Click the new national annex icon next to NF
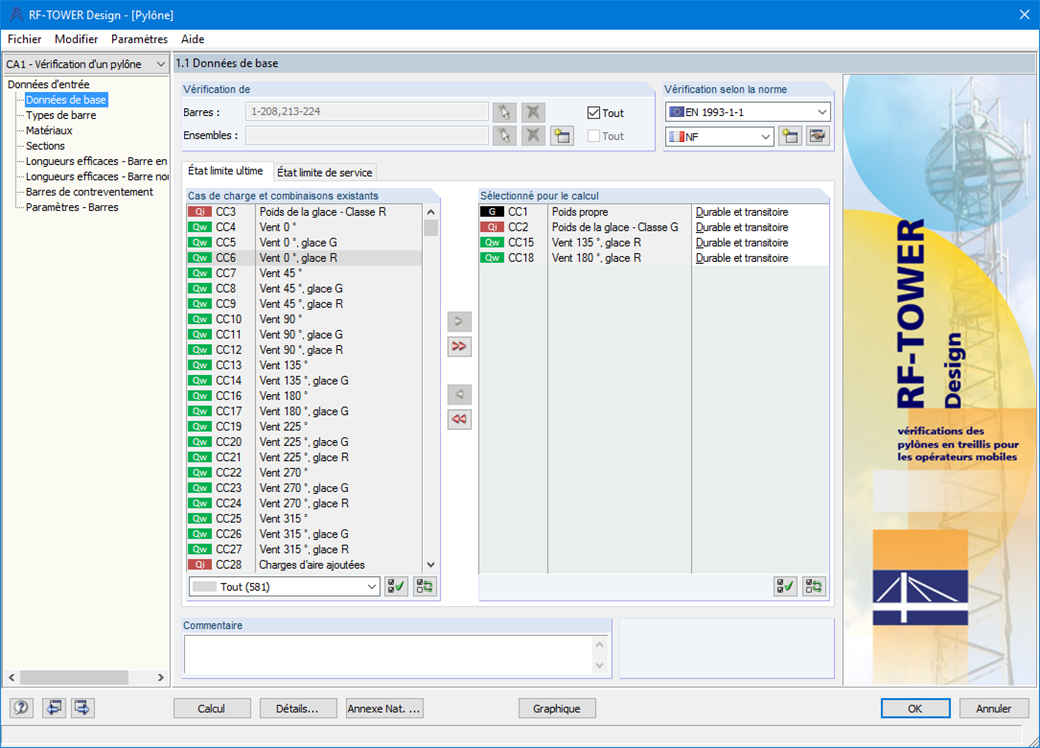The width and height of the screenshot is (1040, 748). pyautogui.click(x=790, y=136)
